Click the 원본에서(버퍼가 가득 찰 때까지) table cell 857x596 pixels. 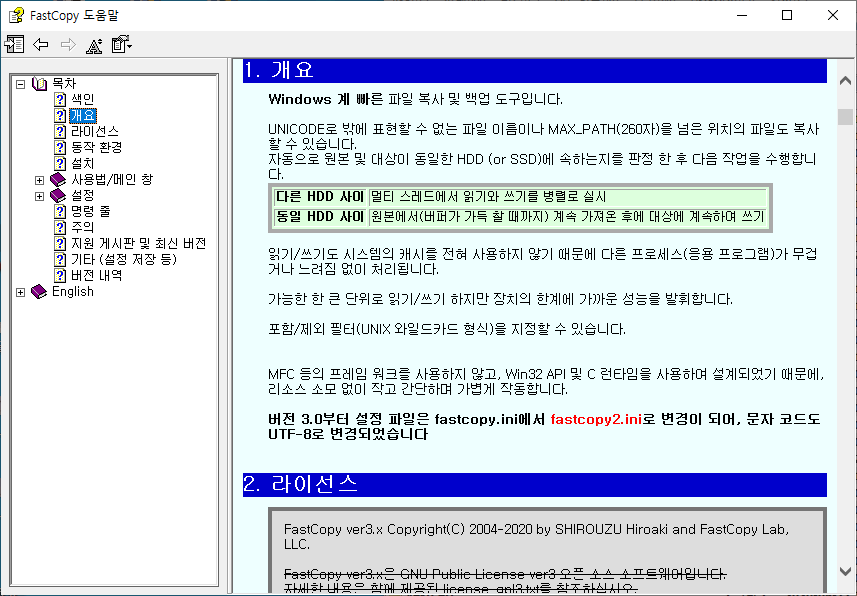(567, 217)
